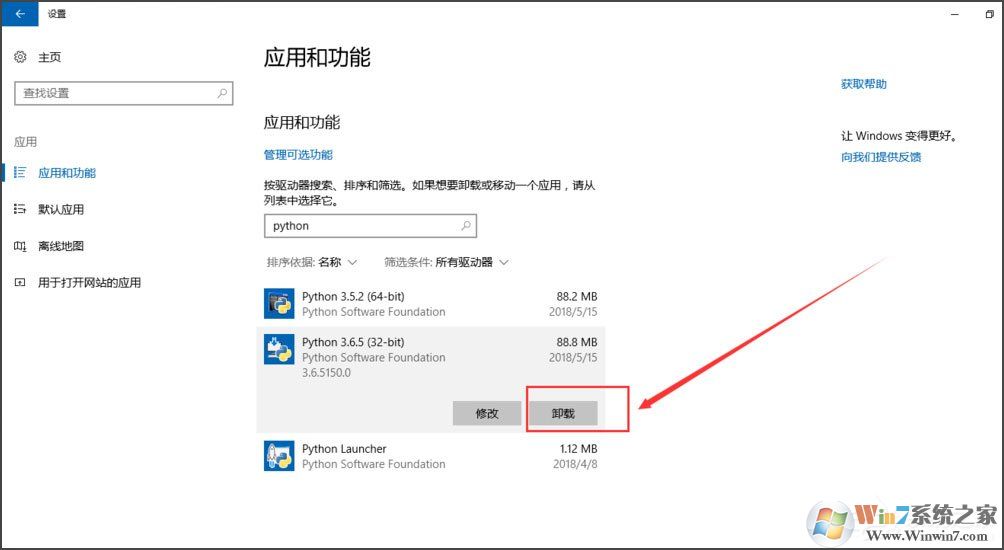Select the Python Launcher entry name
Screen dimensions: 1004x550
click(x=344, y=449)
